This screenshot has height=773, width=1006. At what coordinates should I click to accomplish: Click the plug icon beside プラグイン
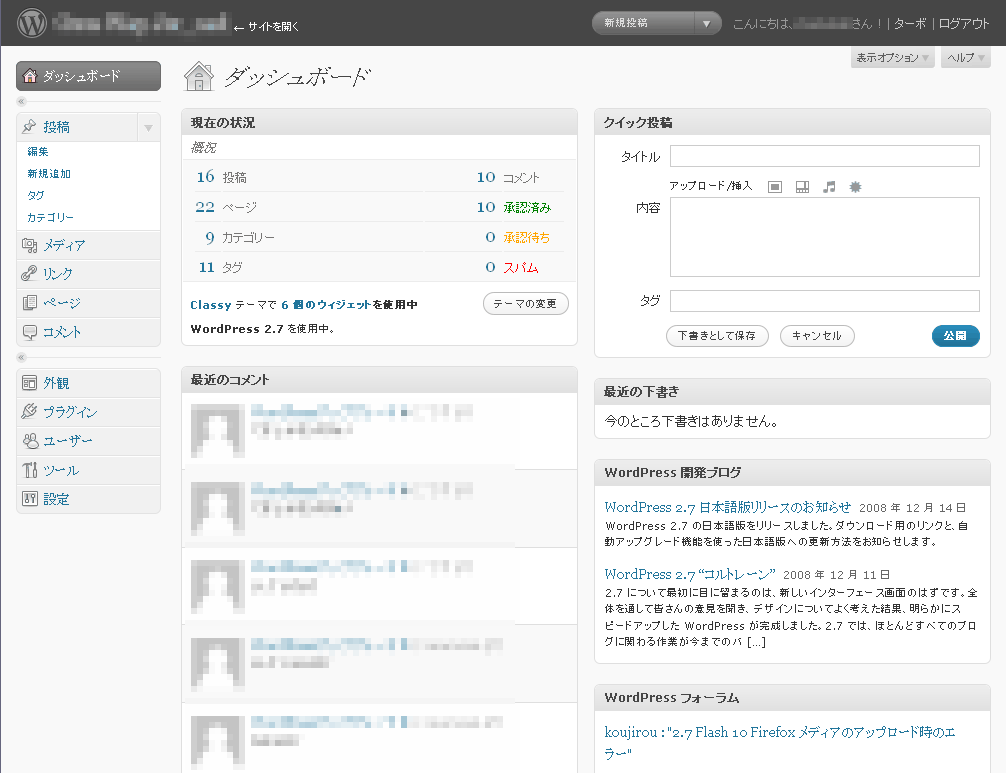tap(30, 411)
